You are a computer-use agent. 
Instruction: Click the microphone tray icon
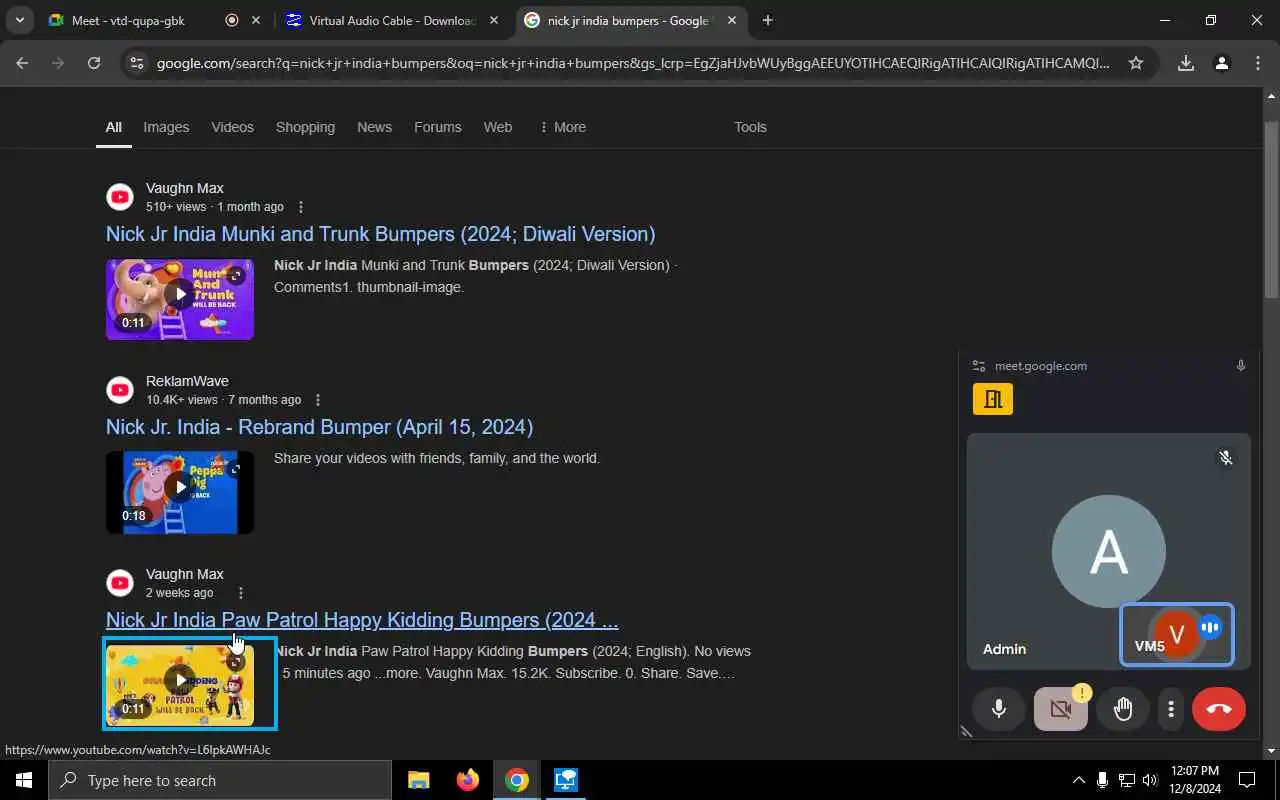[x=1102, y=780]
